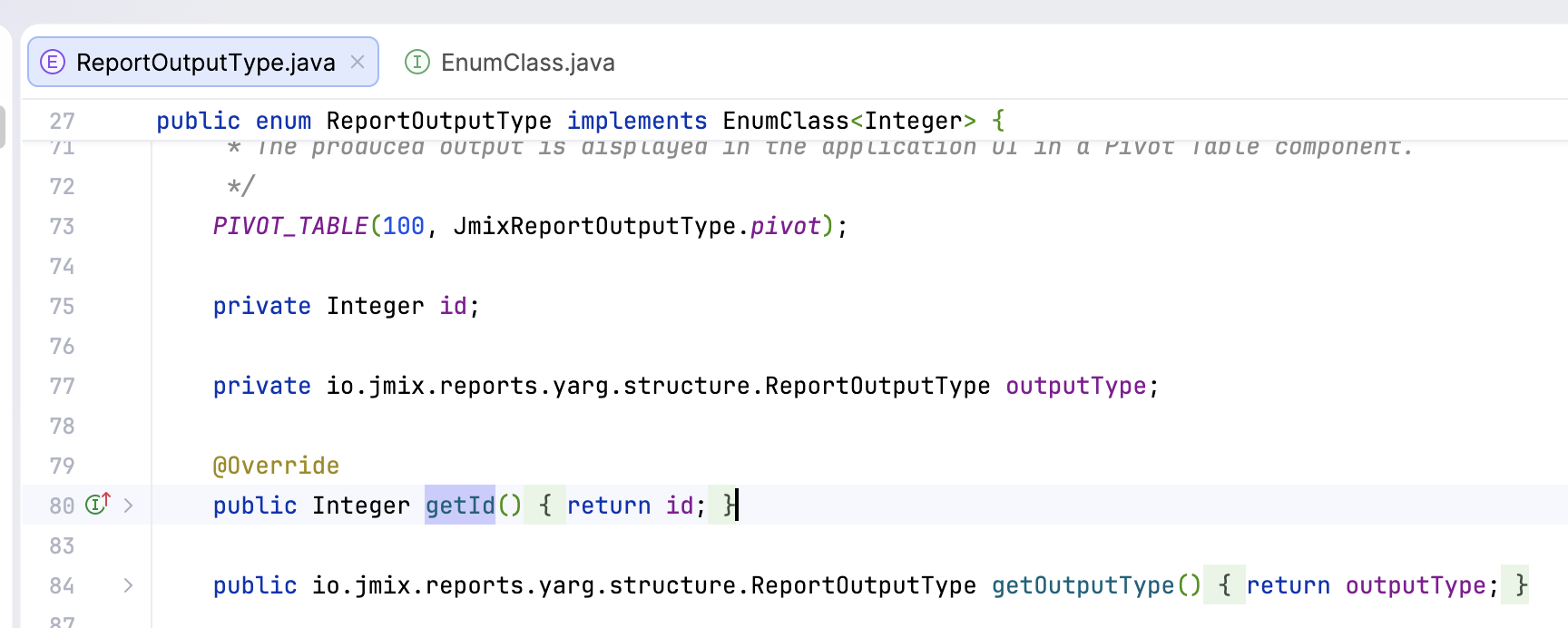Close the ReportOutputType.java tab
Viewport: 1568px width, 628px height.
pyautogui.click(x=358, y=62)
